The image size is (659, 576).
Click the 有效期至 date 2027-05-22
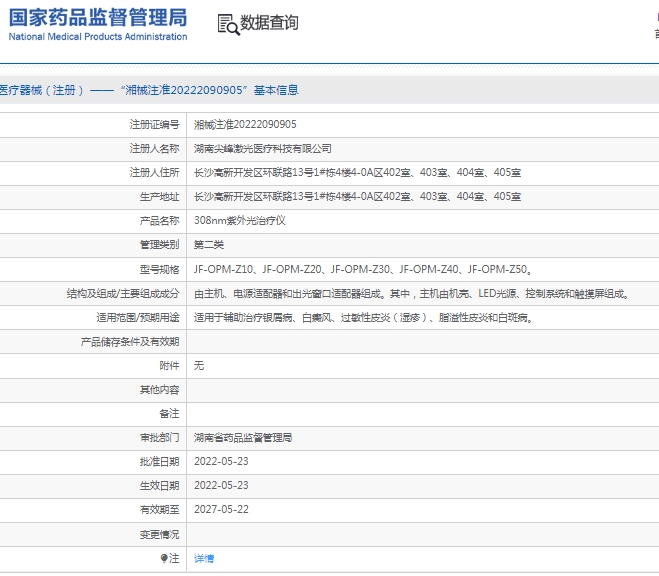[220, 510]
